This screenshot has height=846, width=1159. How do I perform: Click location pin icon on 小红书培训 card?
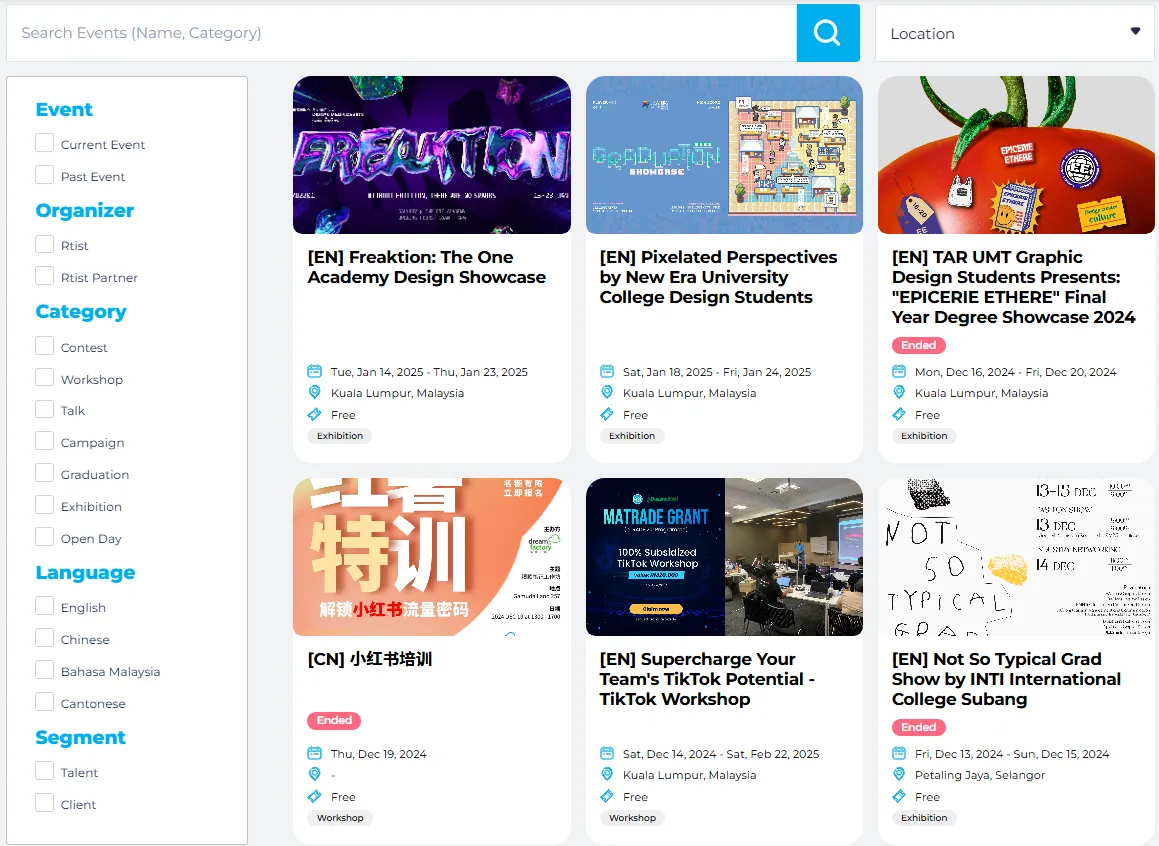[x=314, y=774]
